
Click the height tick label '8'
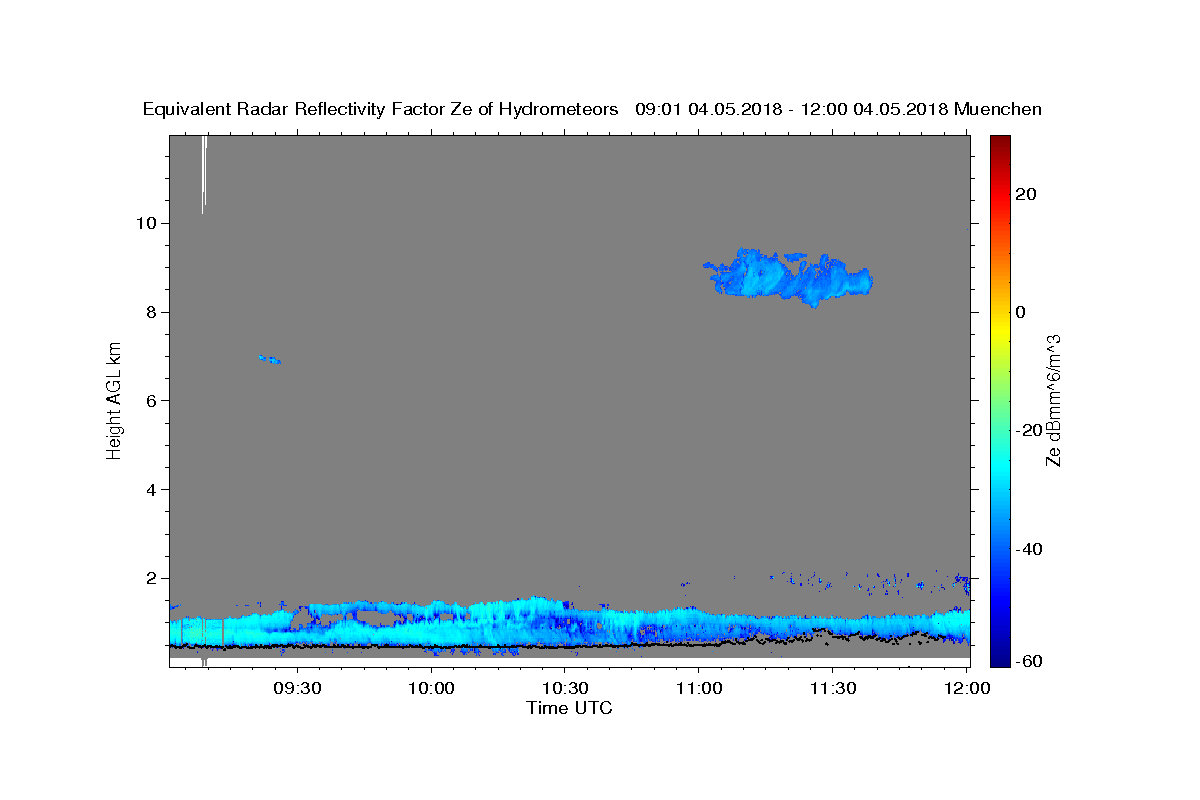click(154, 312)
